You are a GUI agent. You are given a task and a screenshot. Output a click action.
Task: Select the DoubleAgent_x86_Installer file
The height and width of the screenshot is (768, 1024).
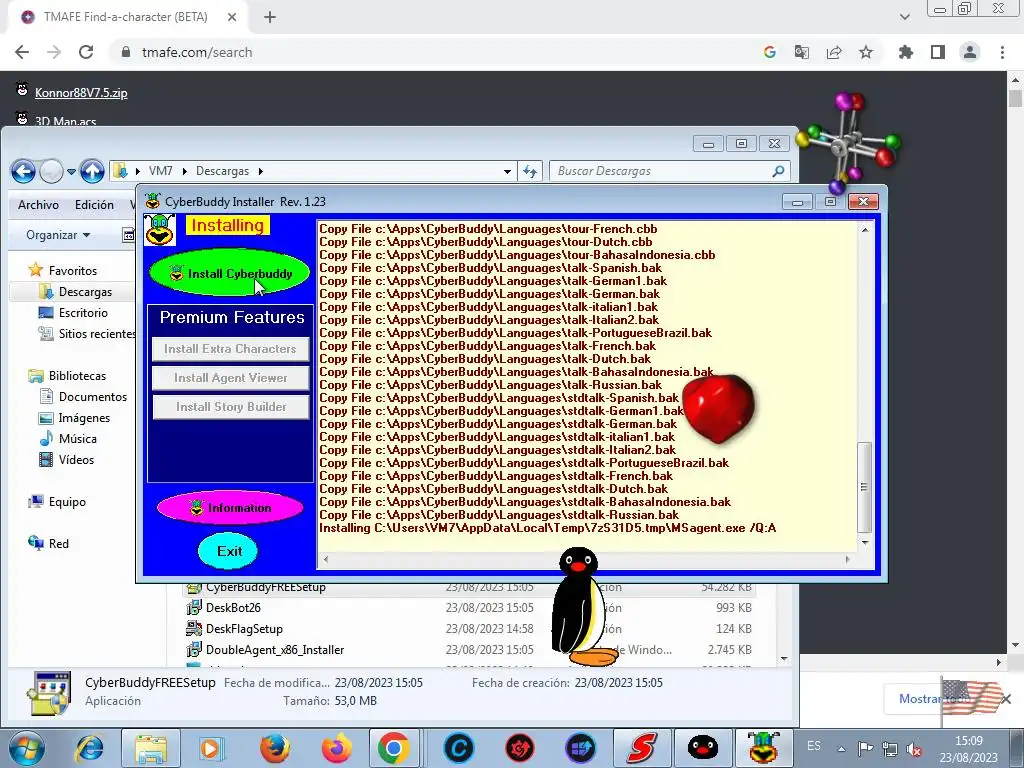(274, 650)
